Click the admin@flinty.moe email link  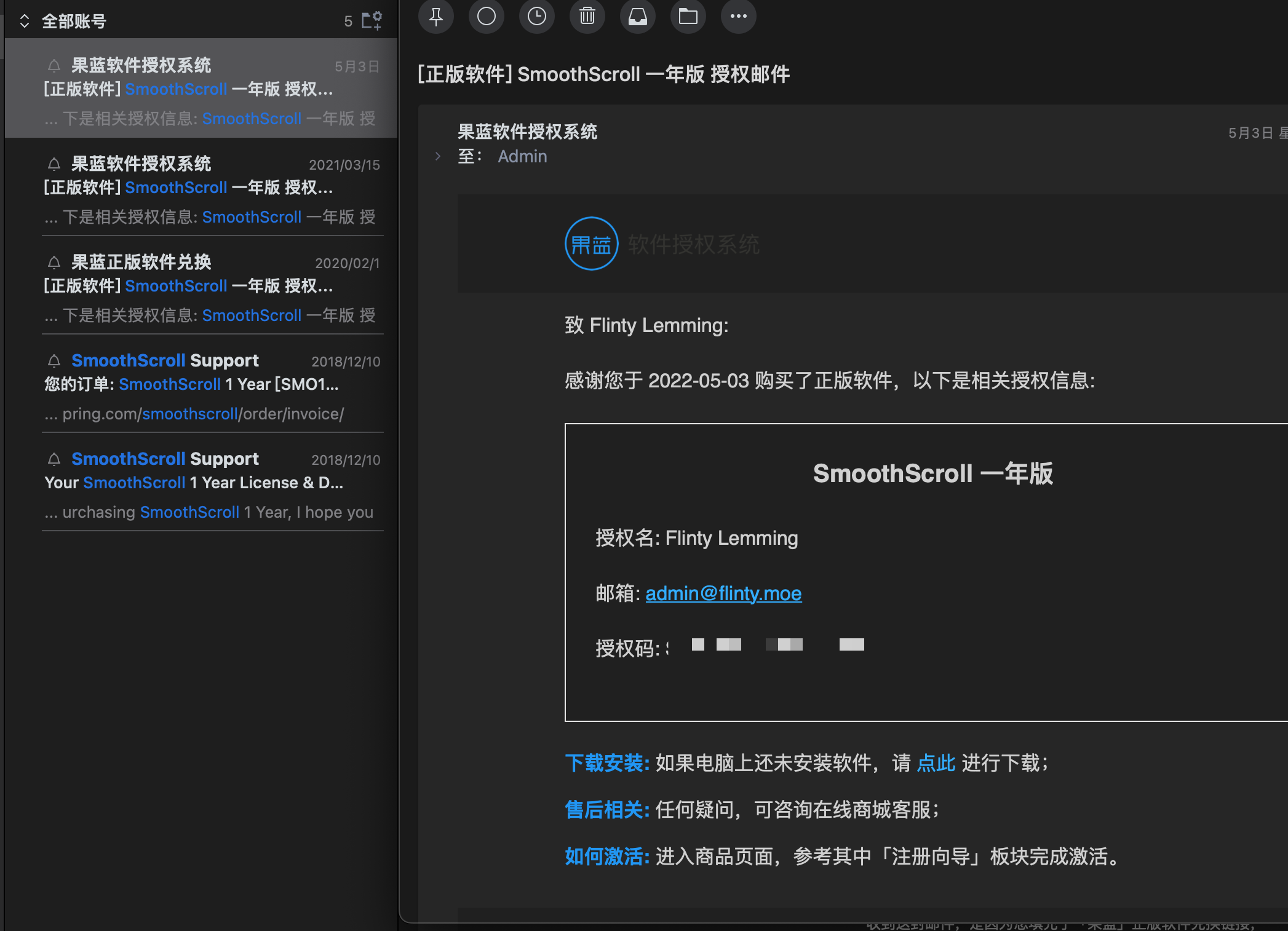(723, 593)
